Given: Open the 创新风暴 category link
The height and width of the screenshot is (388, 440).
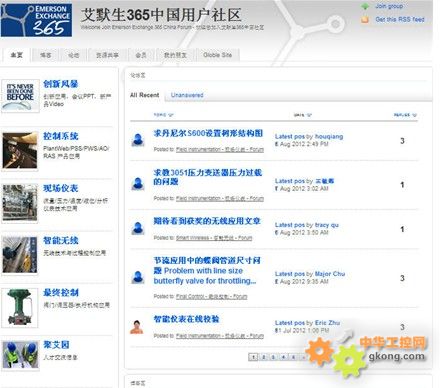Looking at the screenshot, I should 61,84.
